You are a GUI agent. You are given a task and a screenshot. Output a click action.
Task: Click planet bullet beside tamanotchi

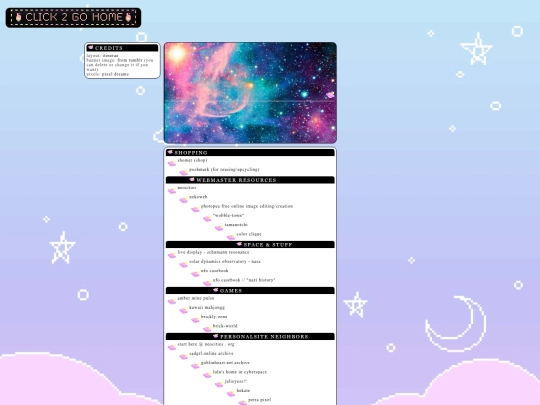pyautogui.click(x=219, y=228)
